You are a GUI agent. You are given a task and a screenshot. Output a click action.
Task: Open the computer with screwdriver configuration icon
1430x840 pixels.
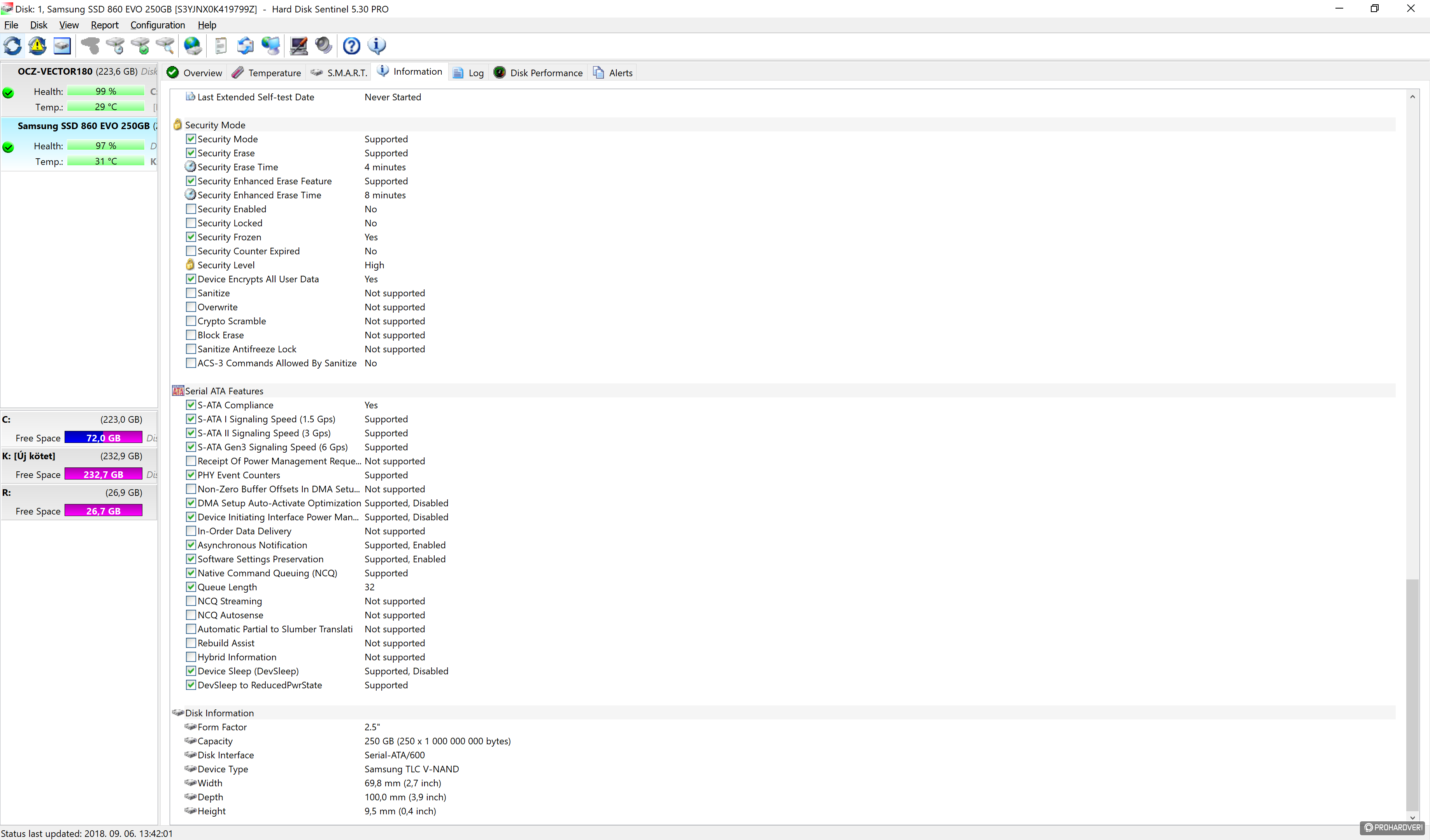coord(298,45)
